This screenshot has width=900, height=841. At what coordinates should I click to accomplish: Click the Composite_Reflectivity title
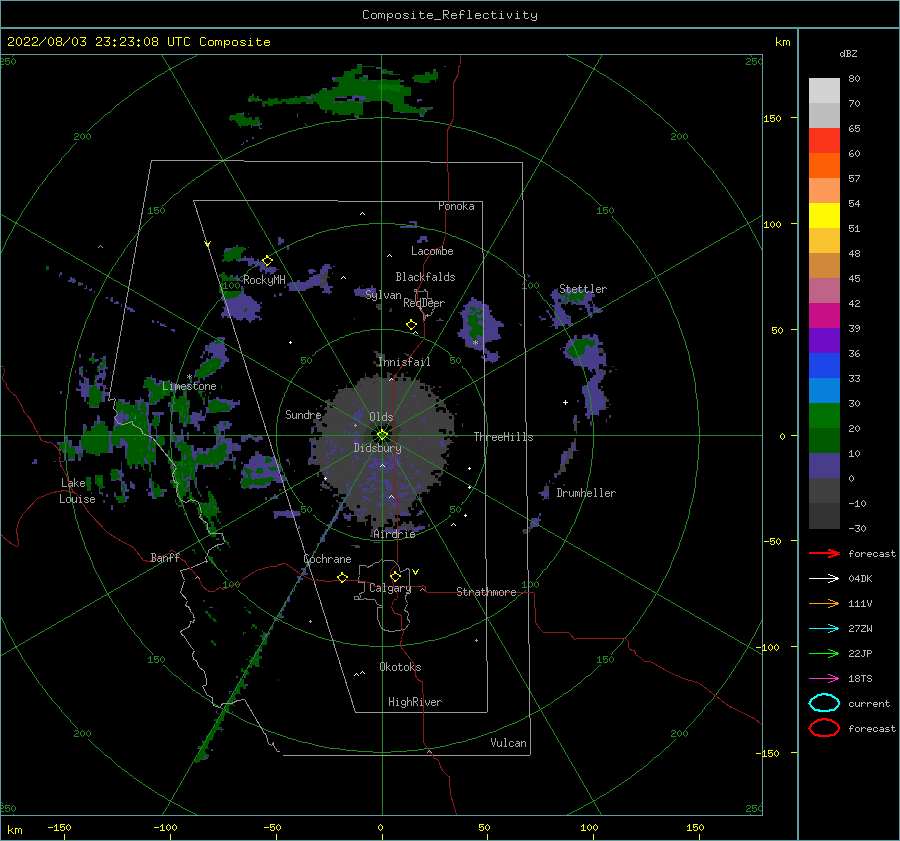point(450,15)
